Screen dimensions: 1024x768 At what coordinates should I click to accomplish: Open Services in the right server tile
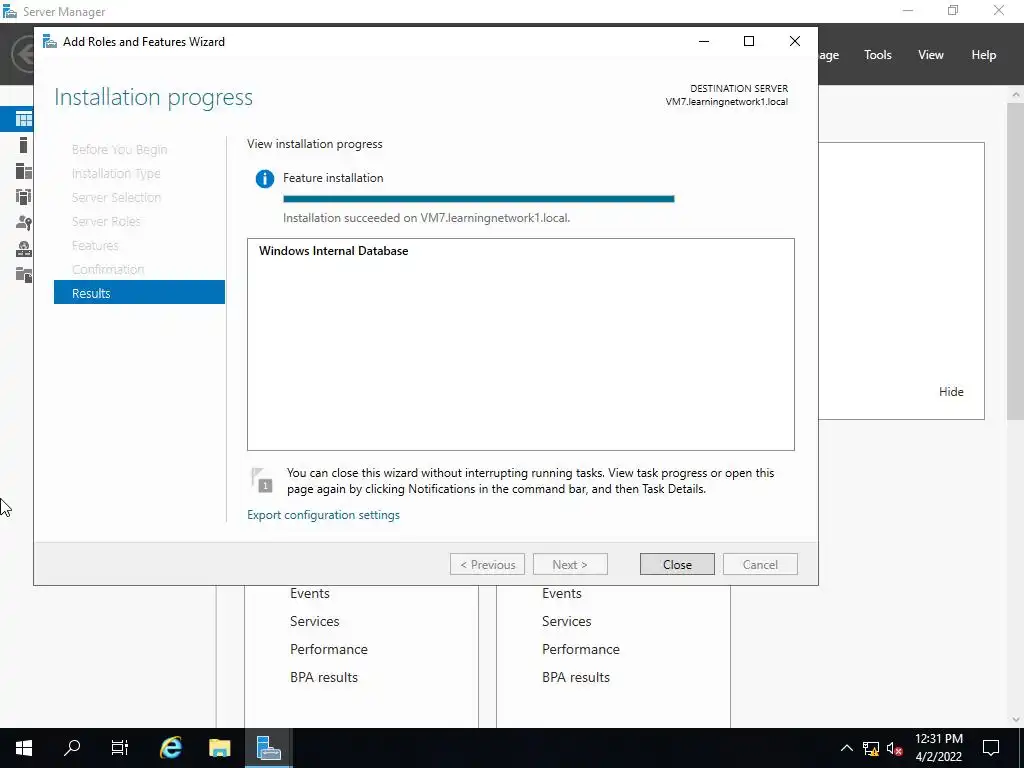click(x=567, y=621)
